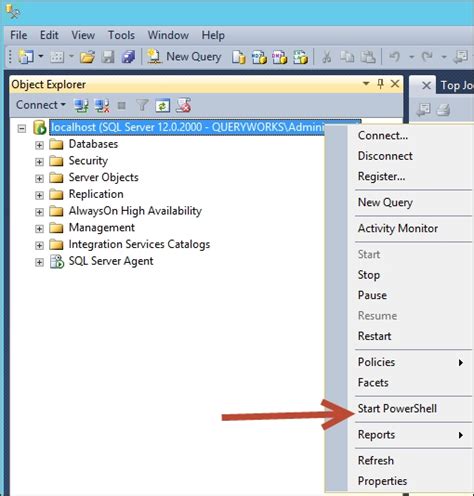The width and height of the screenshot is (474, 496).
Task: Click the Filter funnel icon
Action: pos(142,106)
